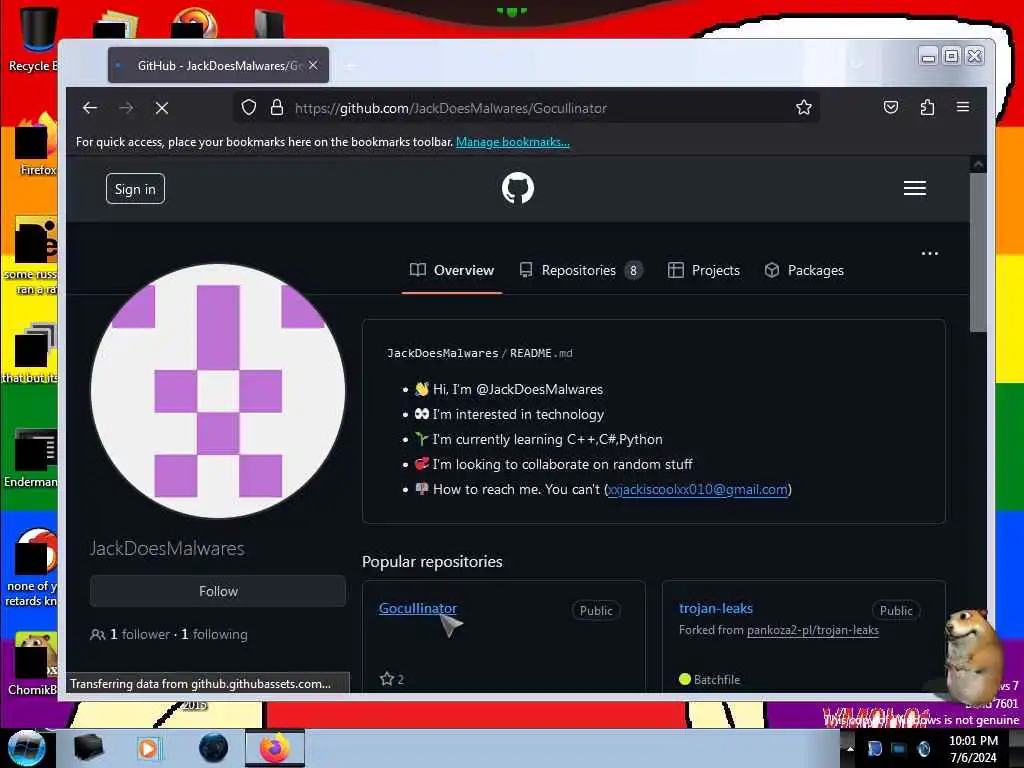Screen dimensions: 1024x768
Task: Click the README.md file name text
Action: click(541, 353)
